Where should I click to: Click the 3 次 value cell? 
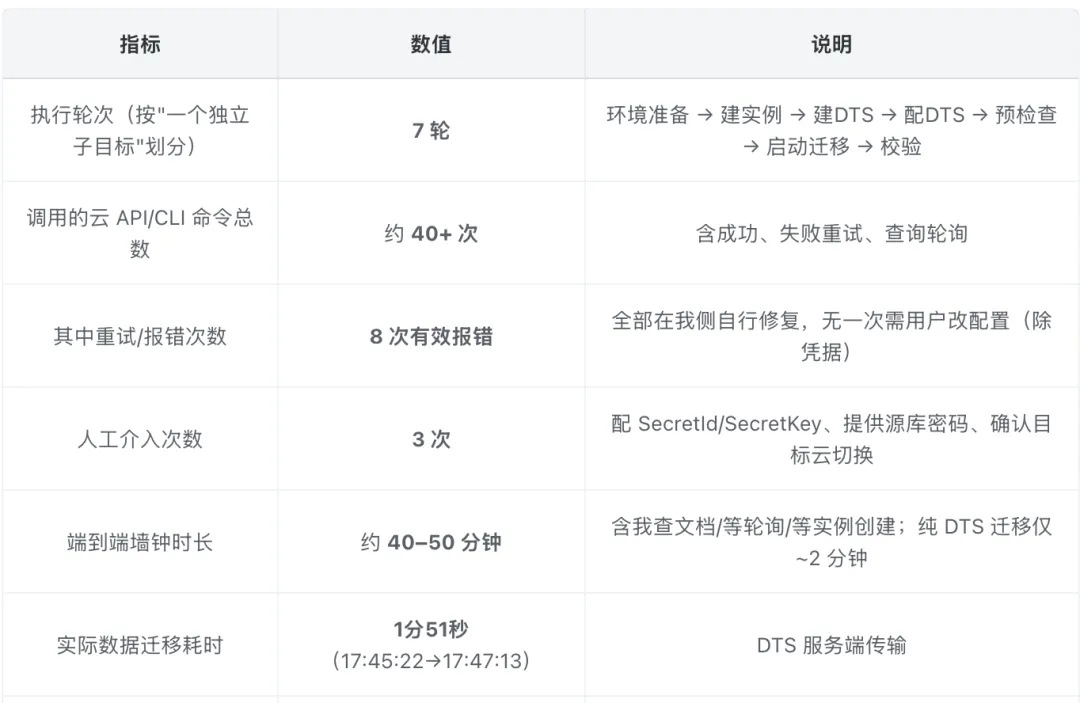click(431, 439)
